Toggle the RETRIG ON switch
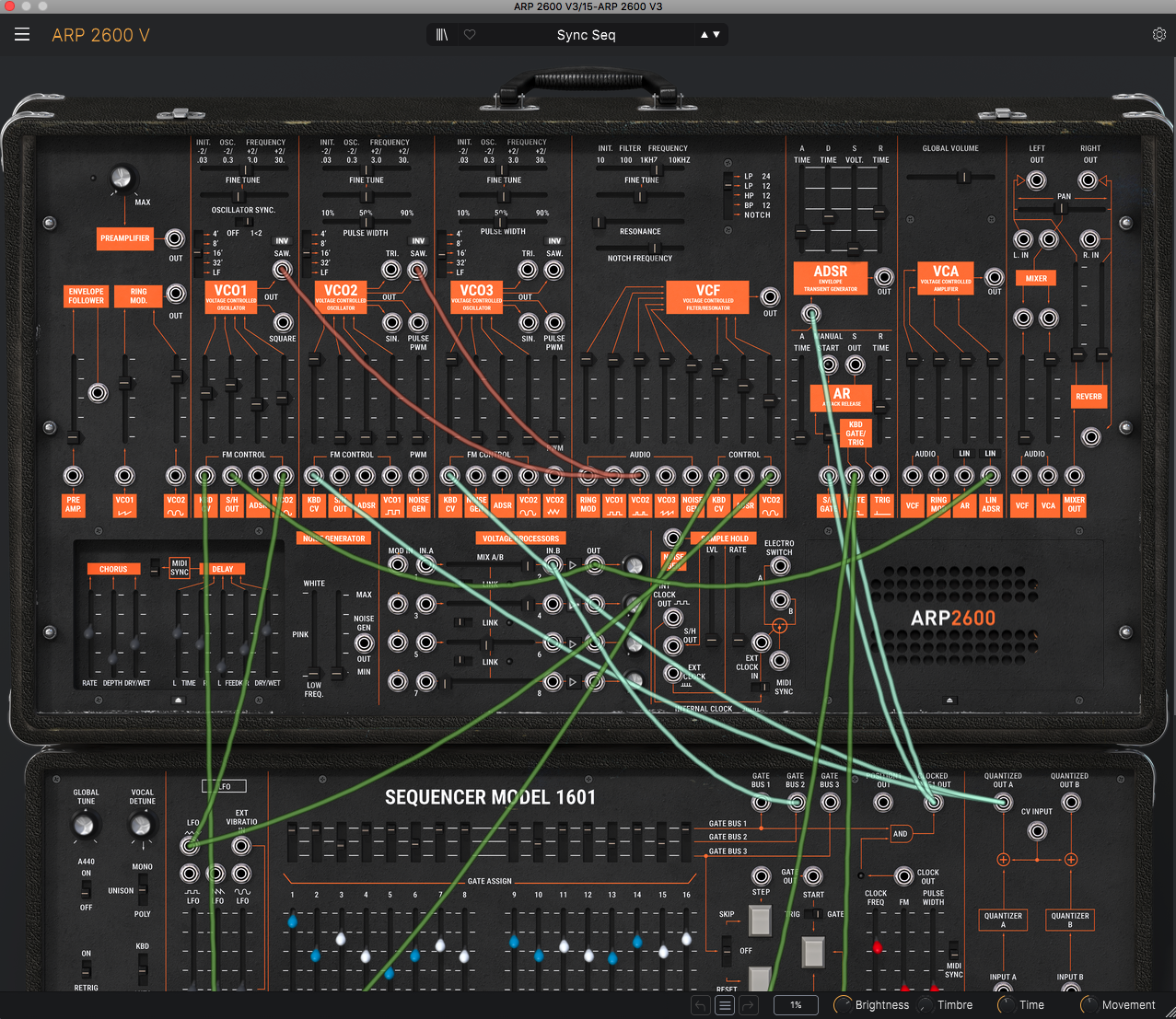This screenshot has width=1176, height=1019. click(86, 969)
